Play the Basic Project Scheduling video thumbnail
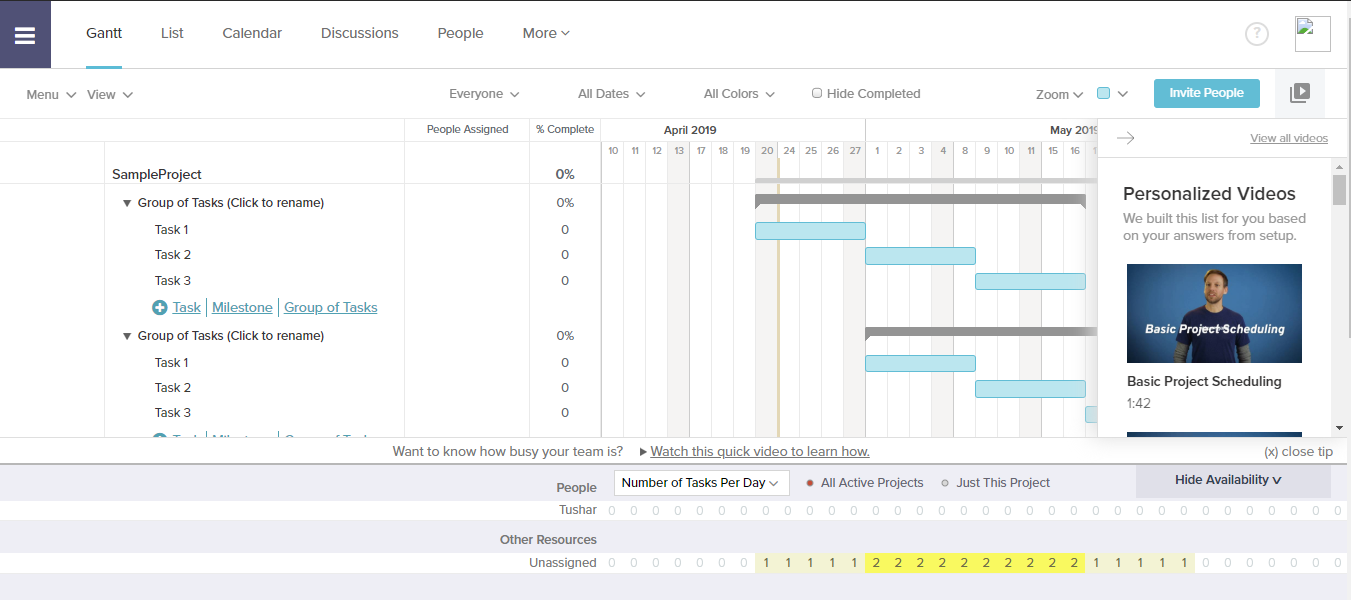 point(1213,313)
